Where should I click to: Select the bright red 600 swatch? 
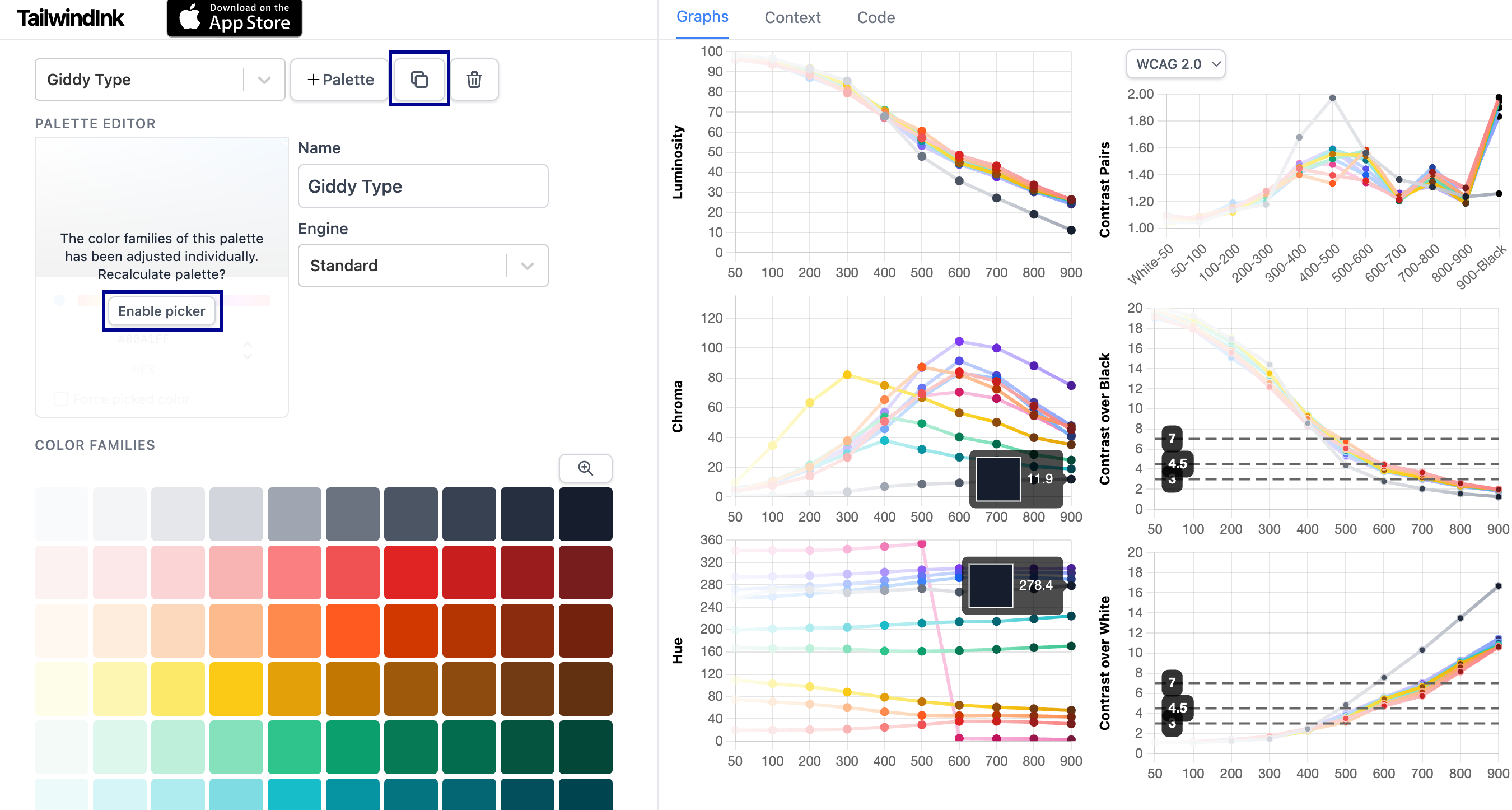tap(410, 572)
